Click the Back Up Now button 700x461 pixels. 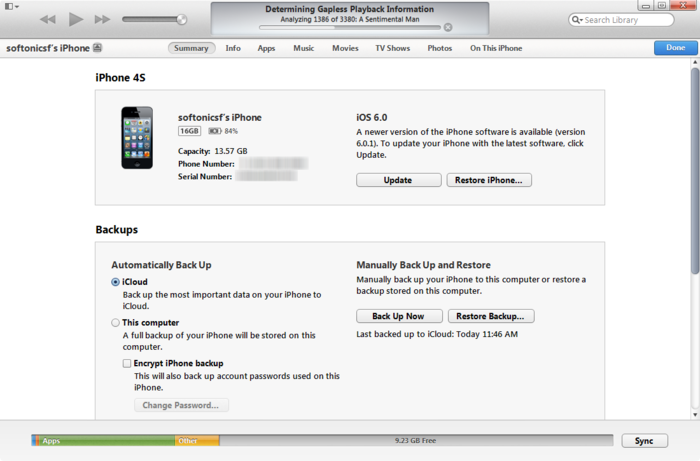click(399, 316)
